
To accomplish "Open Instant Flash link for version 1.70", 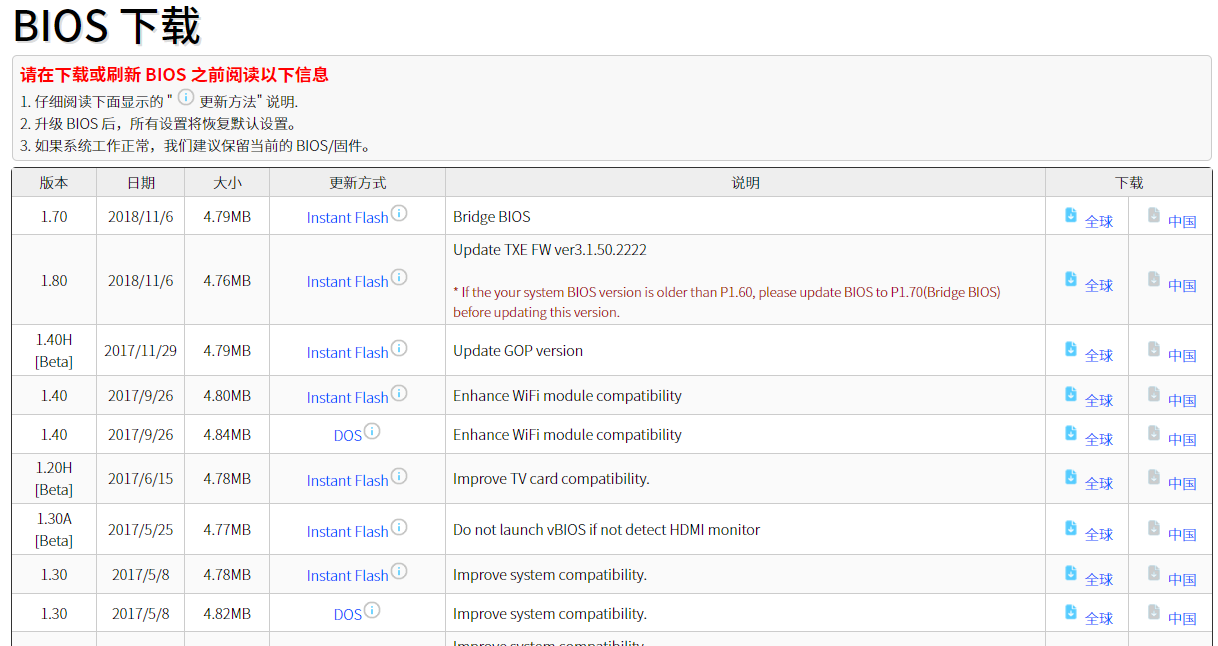I will 347,218.
